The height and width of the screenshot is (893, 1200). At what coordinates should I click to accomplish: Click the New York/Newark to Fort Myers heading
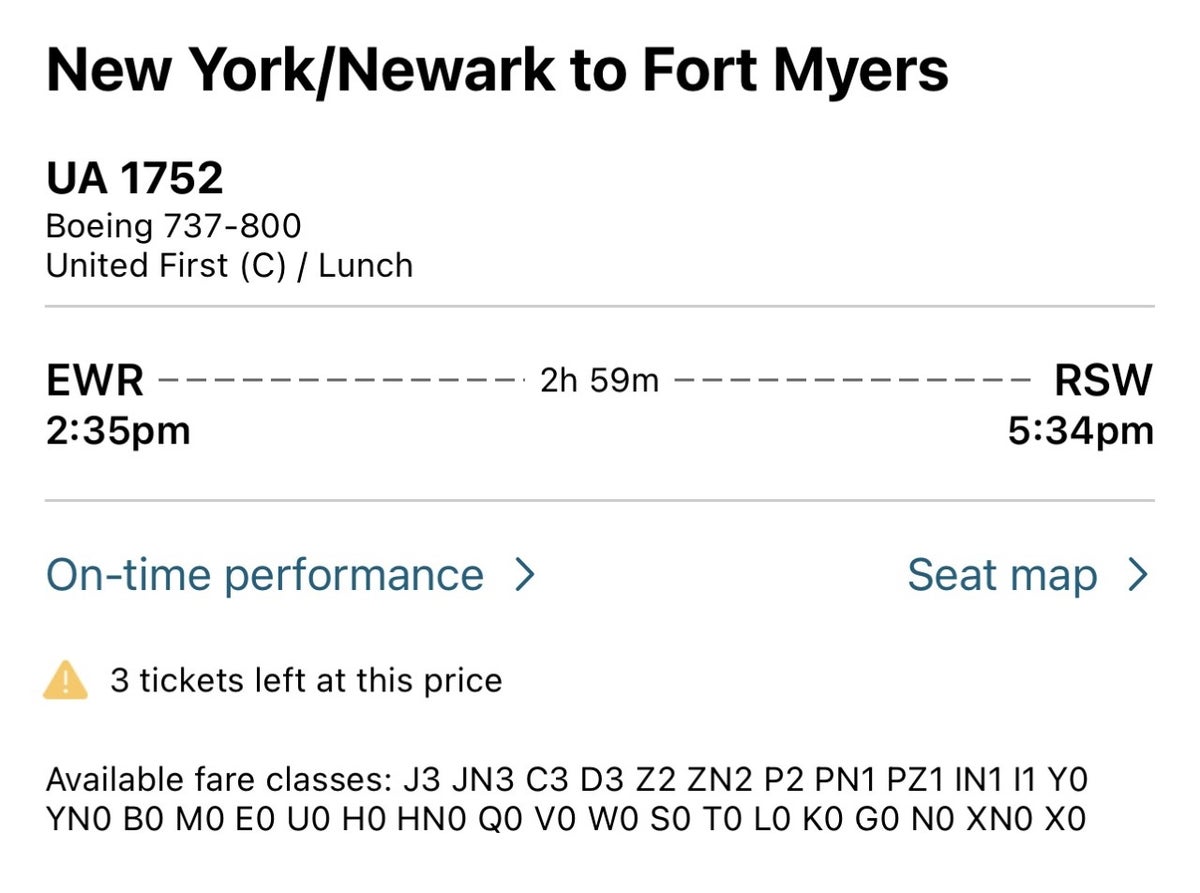pos(497,72)
